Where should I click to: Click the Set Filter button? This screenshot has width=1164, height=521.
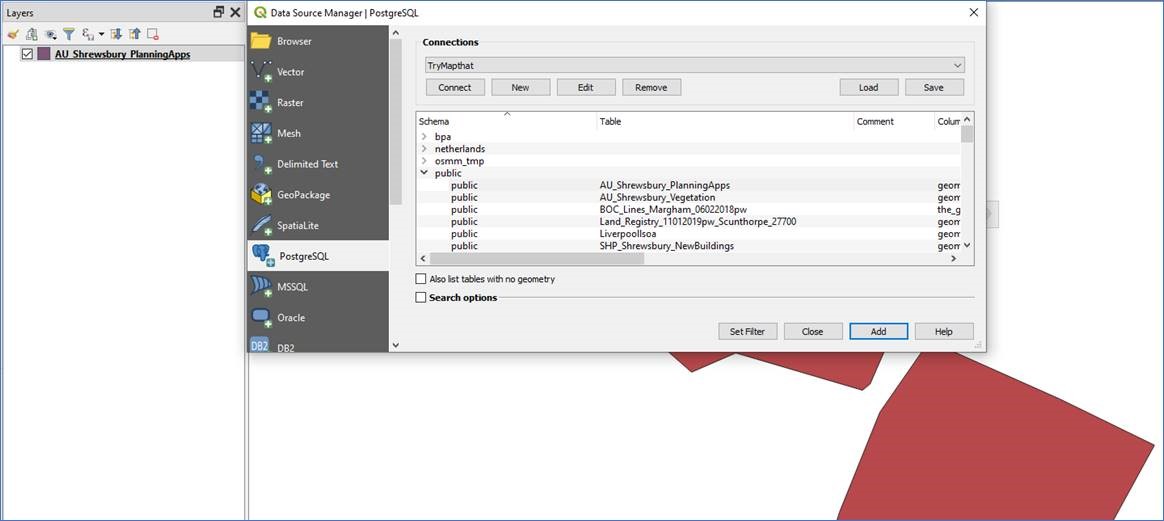click(x=748, y=332)
